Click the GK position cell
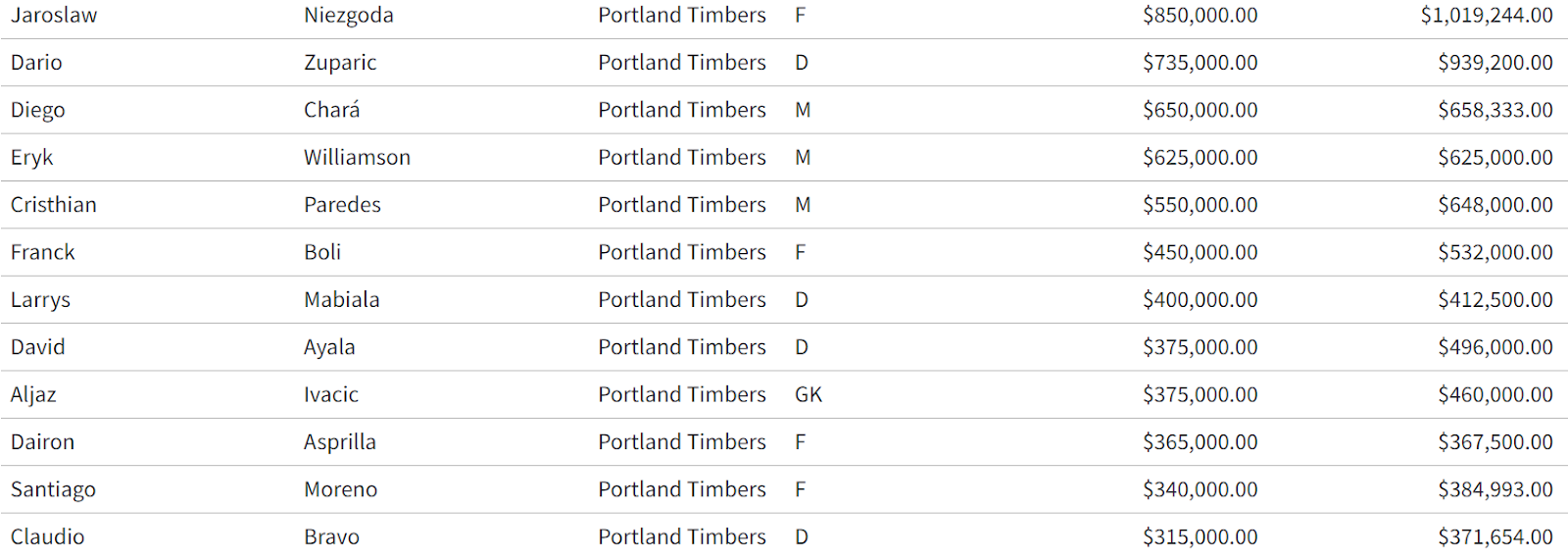The width and height of the screenshot is (1568, 560). pos(808,394)
